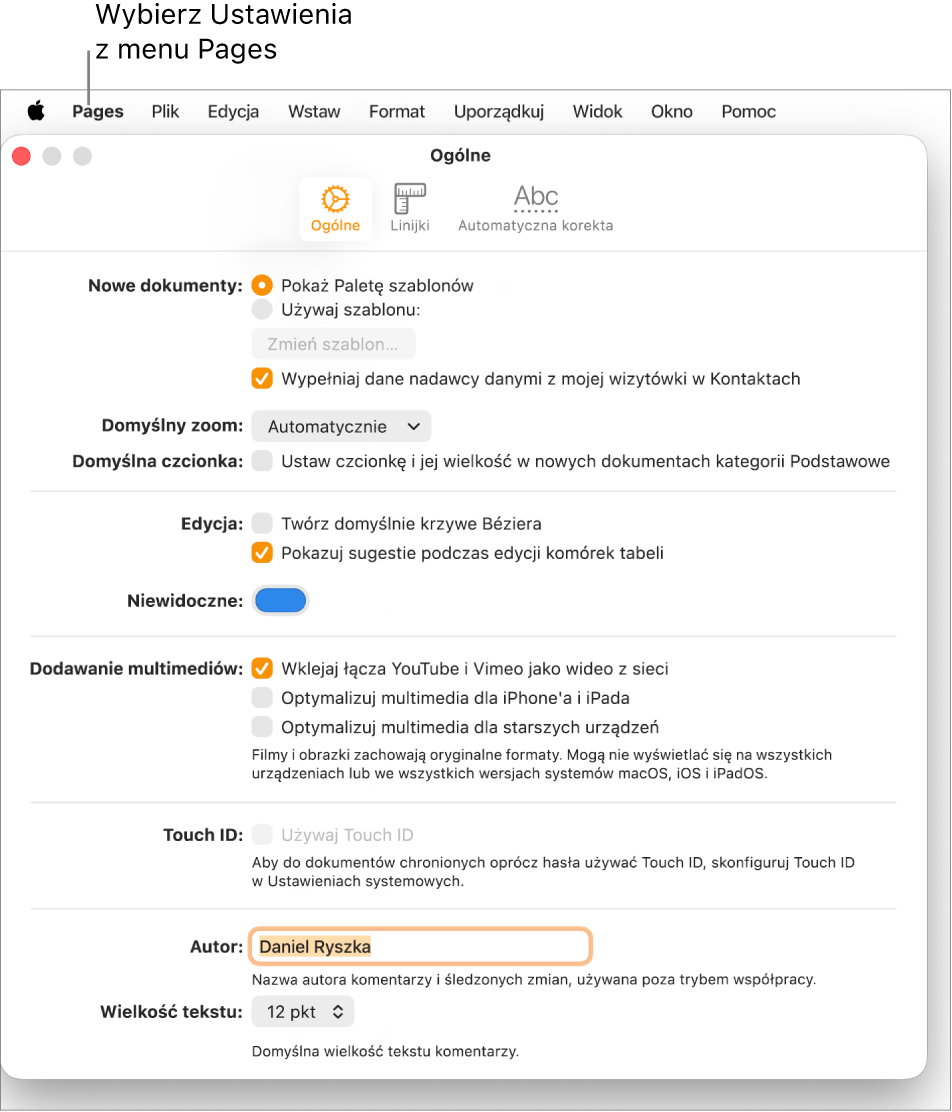This screenshot has width=952, height=1112.
Task: Click the Używaj Touch ID checkbox
Action: tap(262, 835)
